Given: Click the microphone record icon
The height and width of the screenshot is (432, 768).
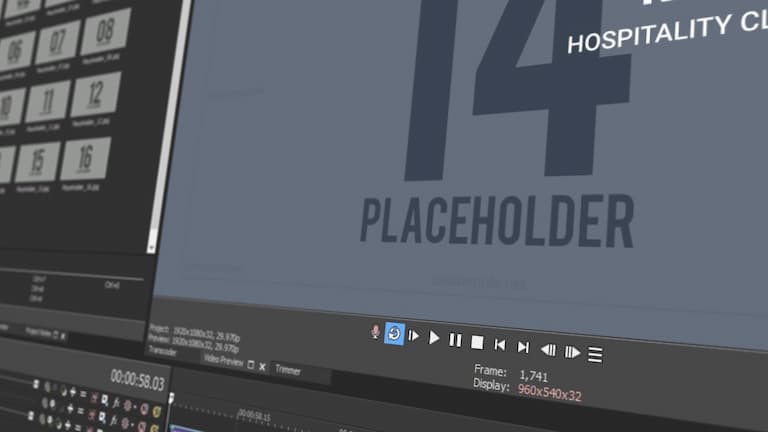Looking at the screenshot, I should tap(375, 332).
